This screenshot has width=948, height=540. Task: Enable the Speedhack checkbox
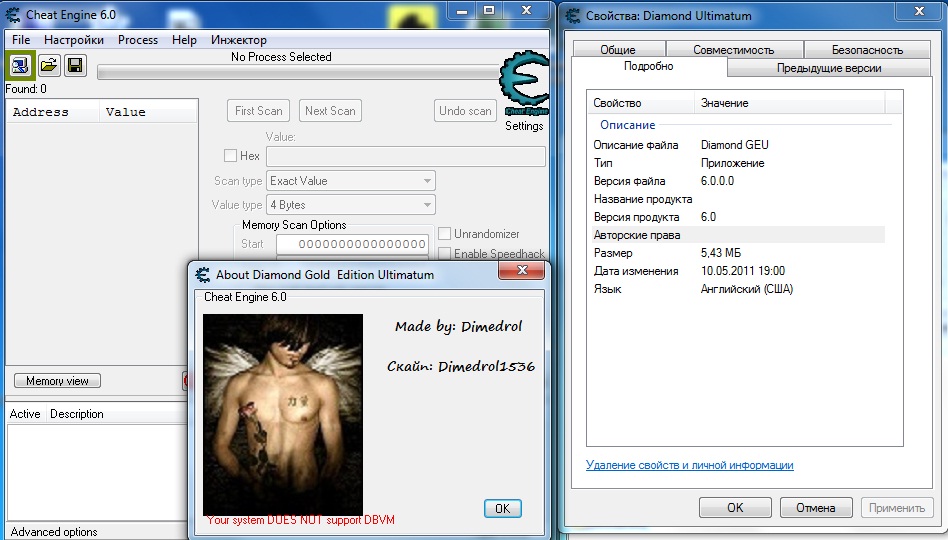pyautogui.click(x=444, y=253)
